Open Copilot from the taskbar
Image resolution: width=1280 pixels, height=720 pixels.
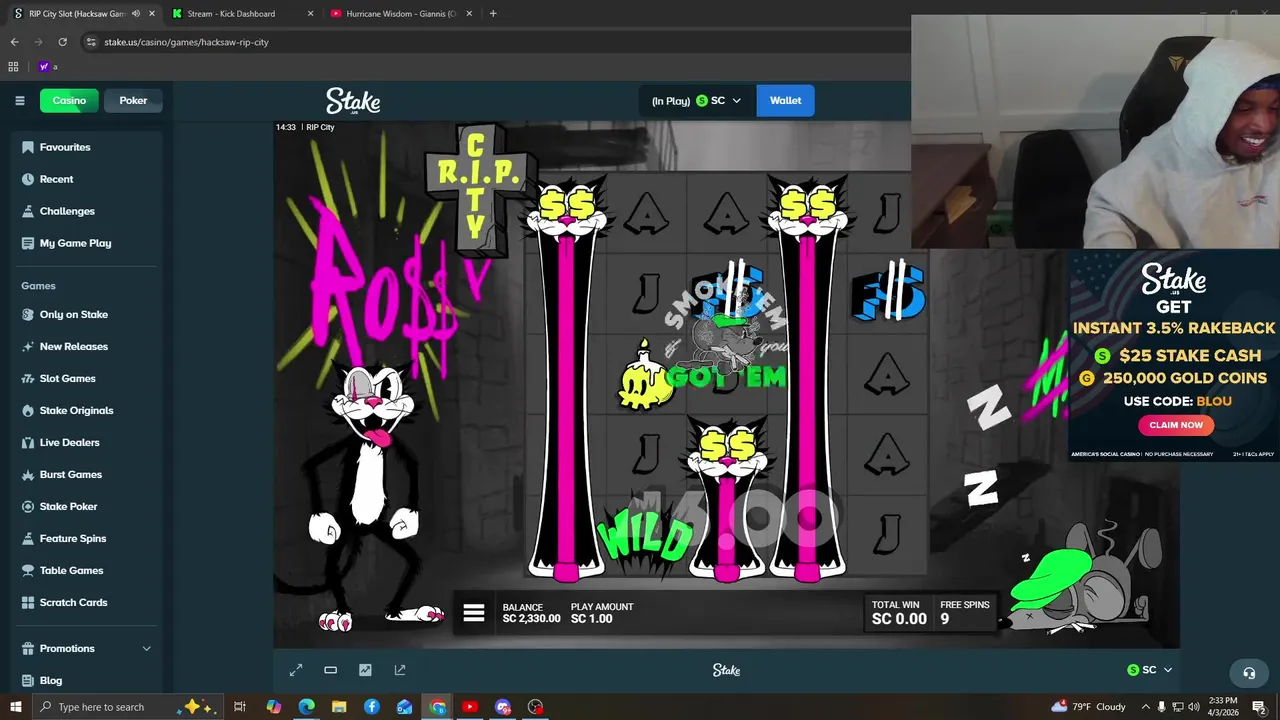[x=273, y=707]
